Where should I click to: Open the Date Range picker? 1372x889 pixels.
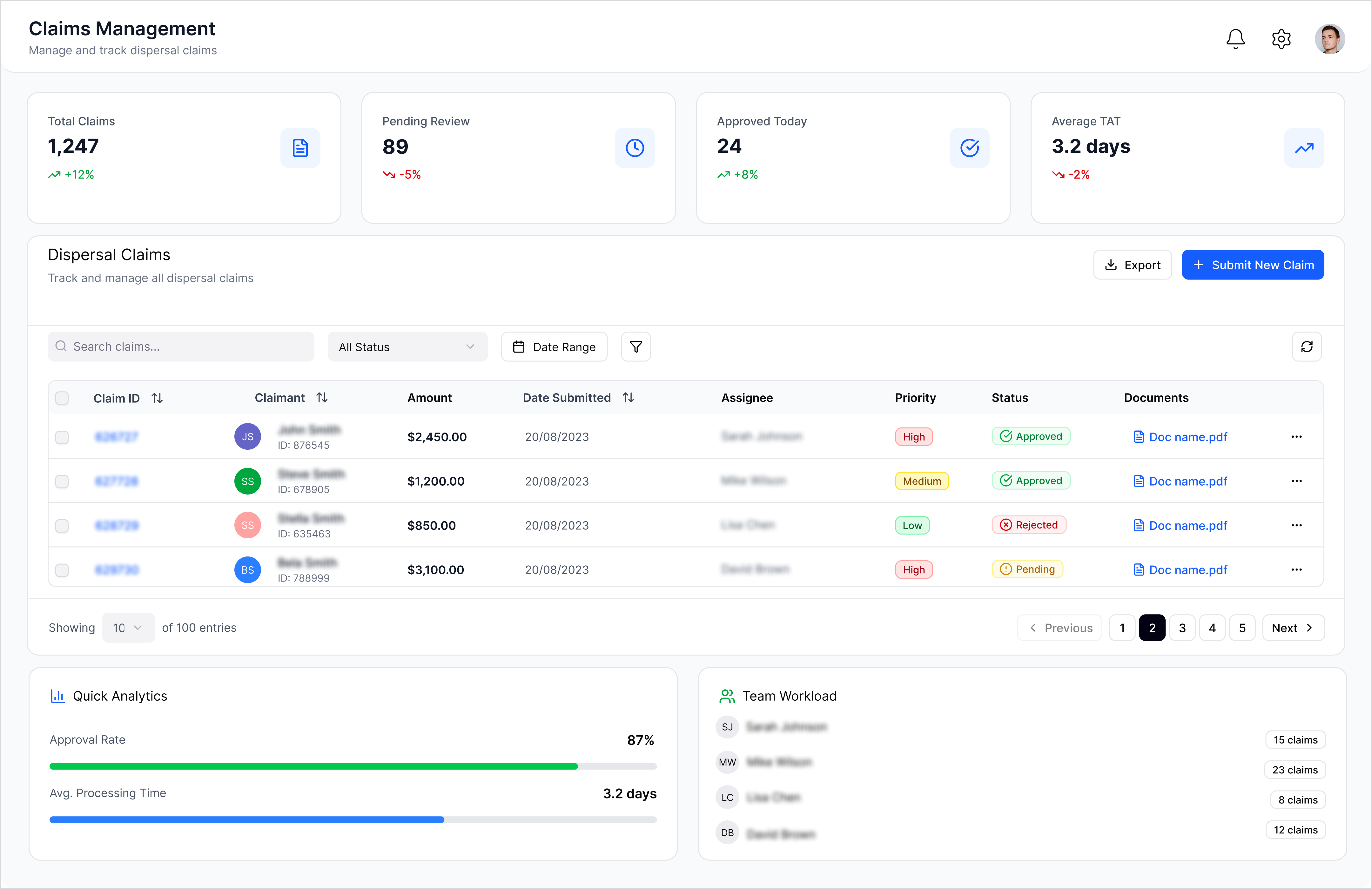[x=554, y=347]
